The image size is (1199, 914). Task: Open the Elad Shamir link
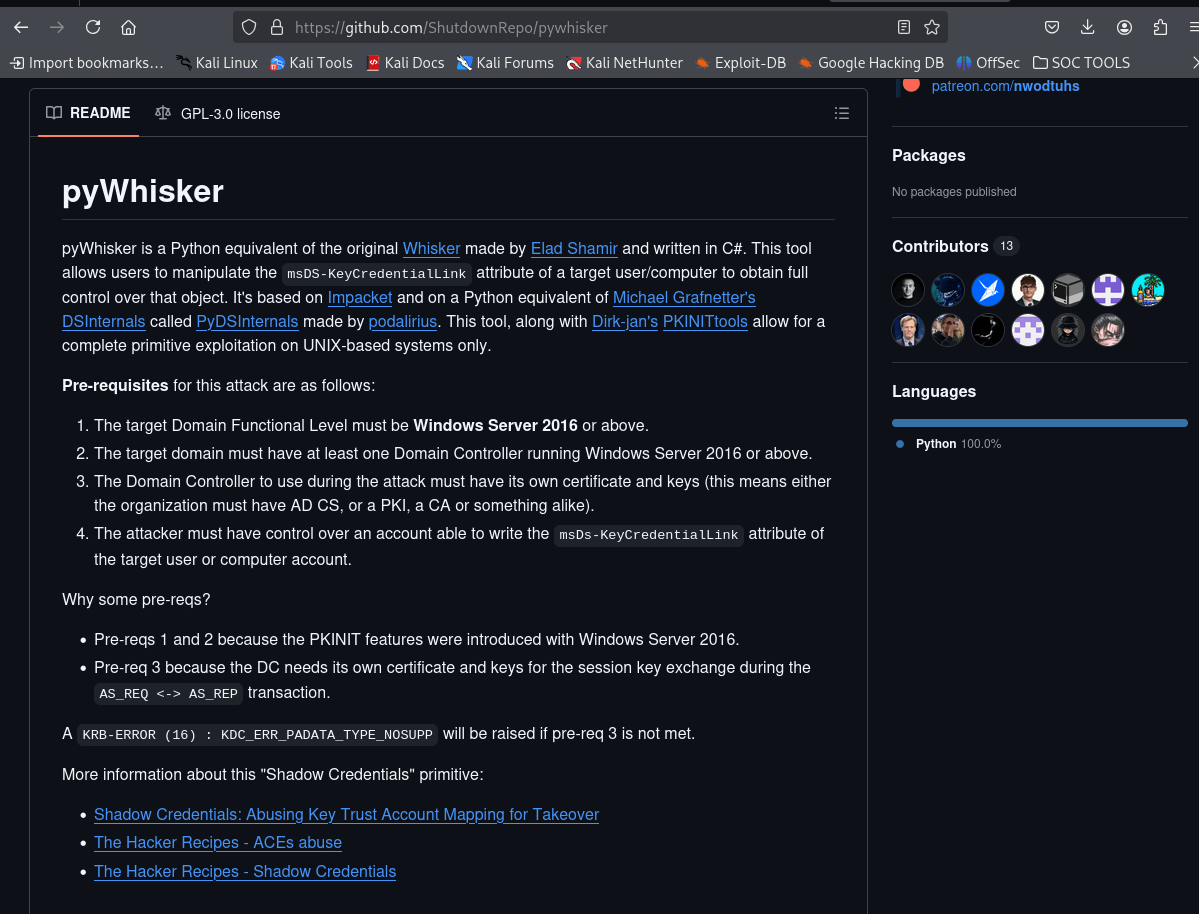(x=574, y=249)
